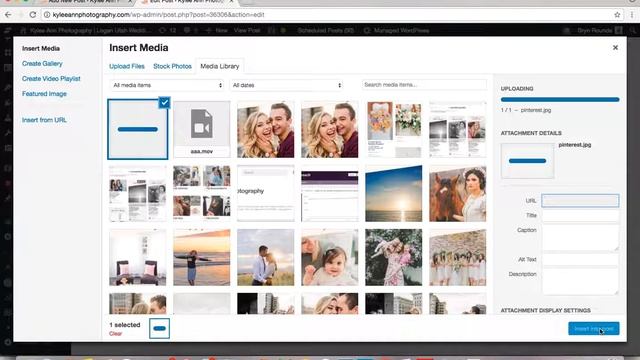Select the baby portrait thumbnail
Screen dimensions: 640x360
click(x=330, y=257)
